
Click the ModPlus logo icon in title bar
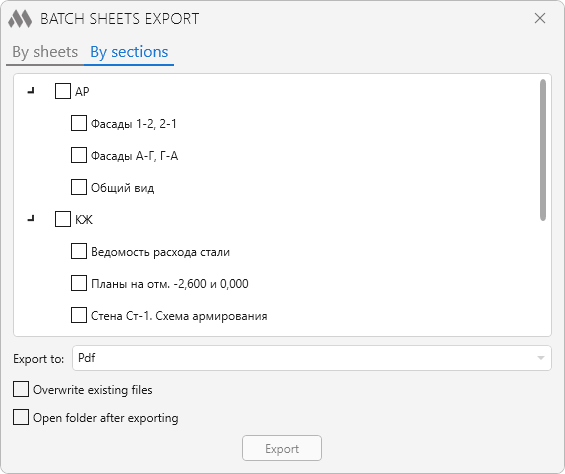(20, 19)
